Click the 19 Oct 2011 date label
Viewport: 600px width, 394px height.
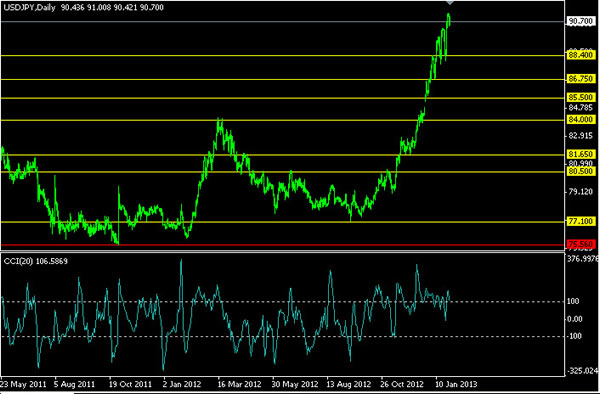click(130, 384)
